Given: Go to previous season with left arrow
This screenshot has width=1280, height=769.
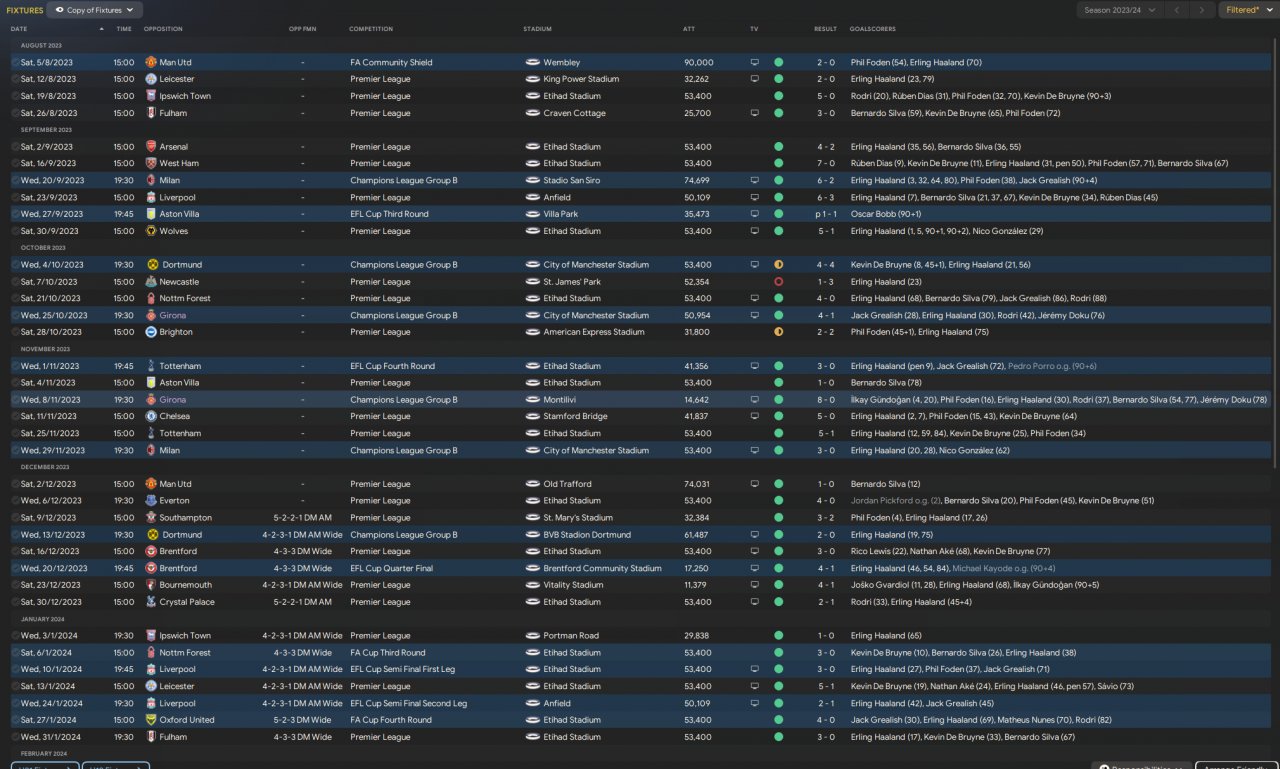Looking at the screenshot, I should pyautogui.click(x=1178, y=10).
